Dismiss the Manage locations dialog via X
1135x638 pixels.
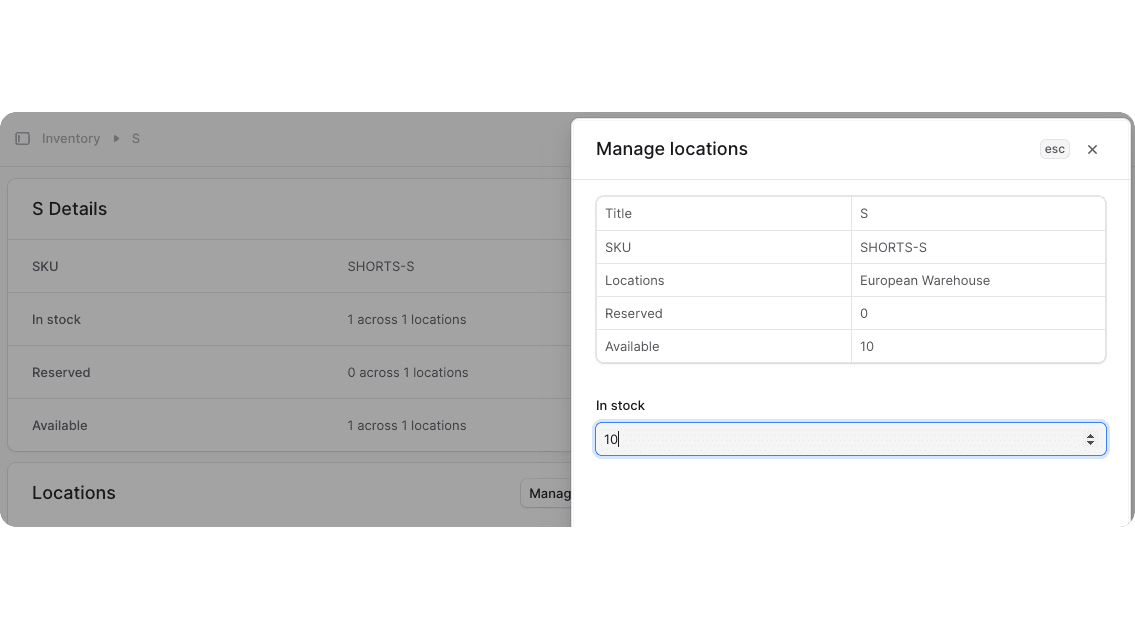click(x=1092, y=149)
